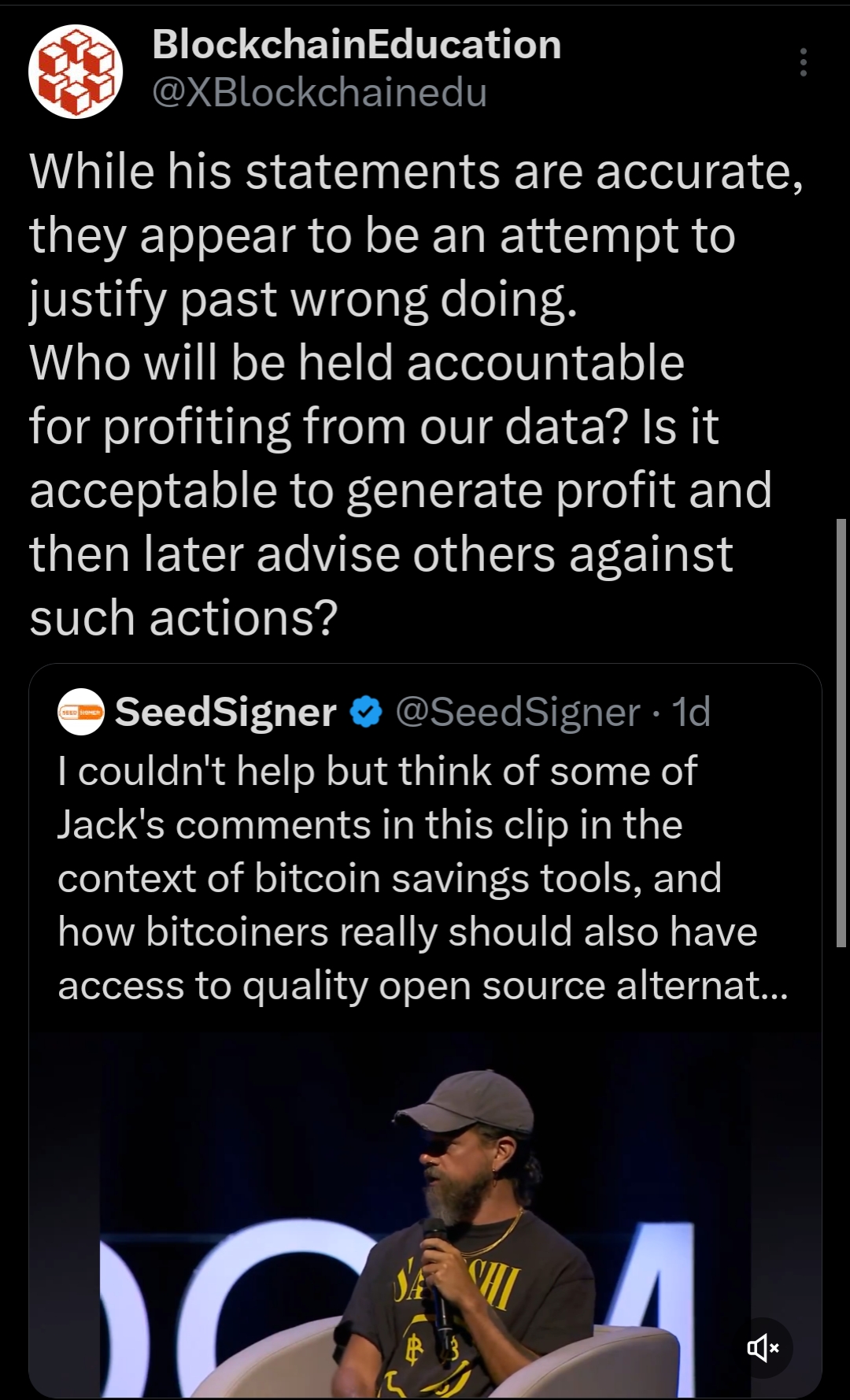Play the quoted video of the speaker
This screenshot has width=850, height=1400.
(425, 1213)
